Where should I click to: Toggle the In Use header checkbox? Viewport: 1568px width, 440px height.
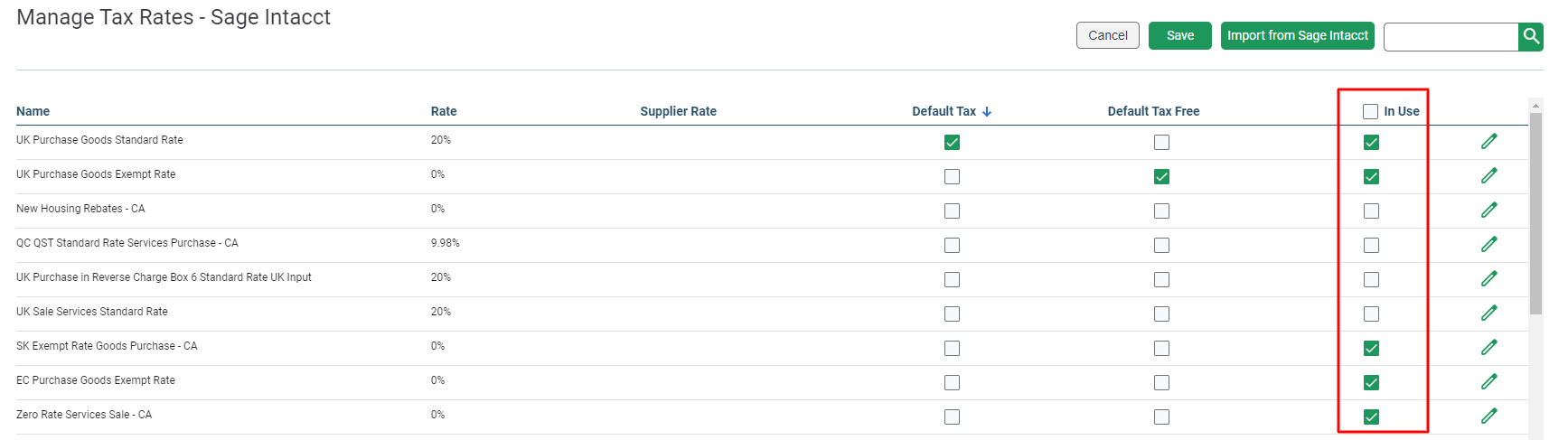(1371, 111)
